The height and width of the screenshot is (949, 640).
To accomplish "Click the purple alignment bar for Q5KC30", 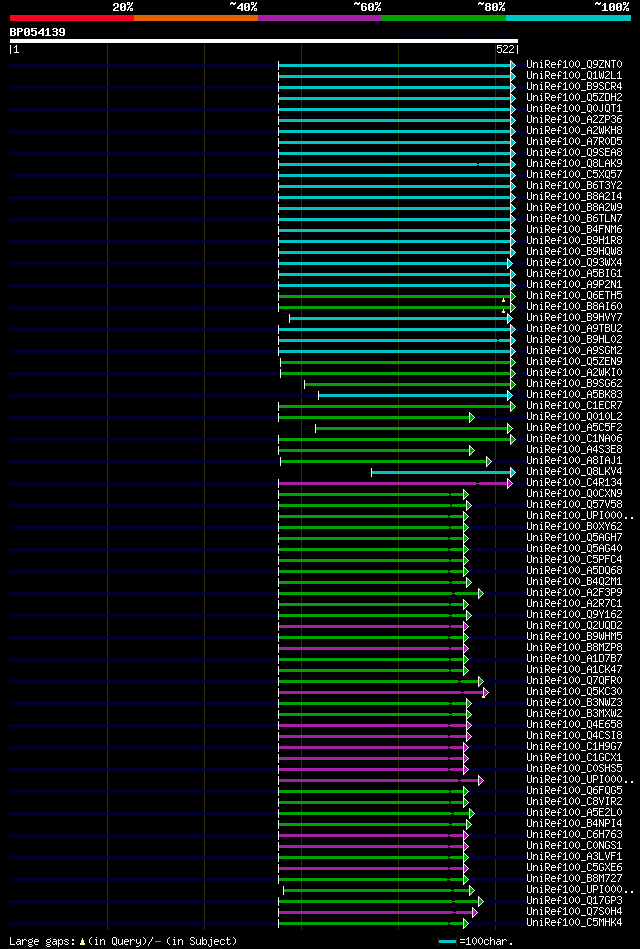I will click(383, 692).
